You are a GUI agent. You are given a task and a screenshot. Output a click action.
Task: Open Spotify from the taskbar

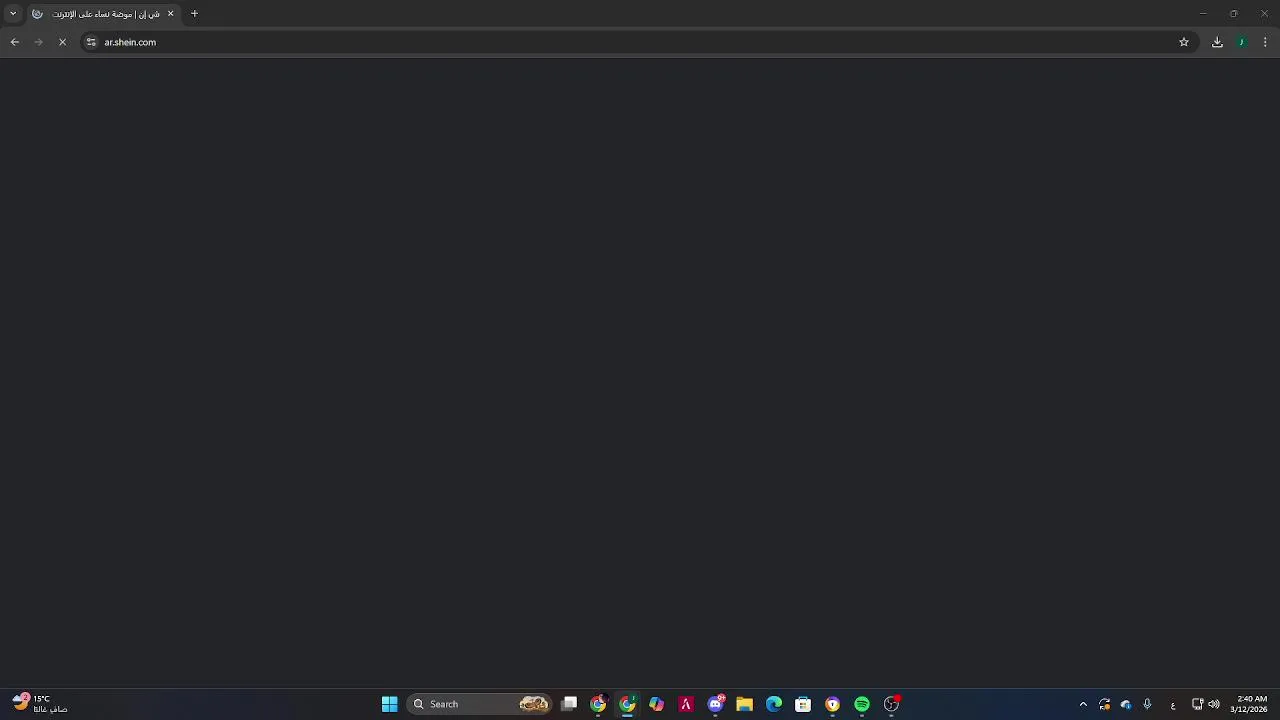862,704
